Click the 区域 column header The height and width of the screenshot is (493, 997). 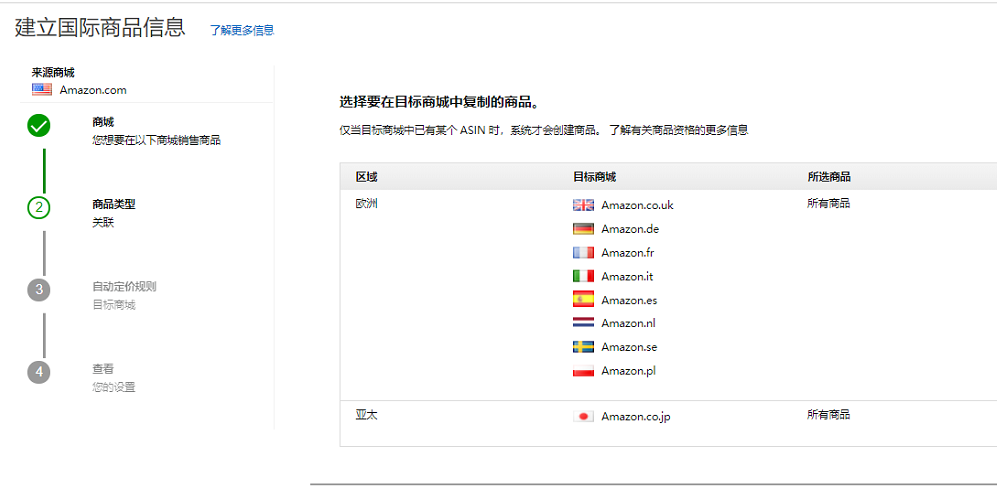pyautogui.click(x=367, y=177)
